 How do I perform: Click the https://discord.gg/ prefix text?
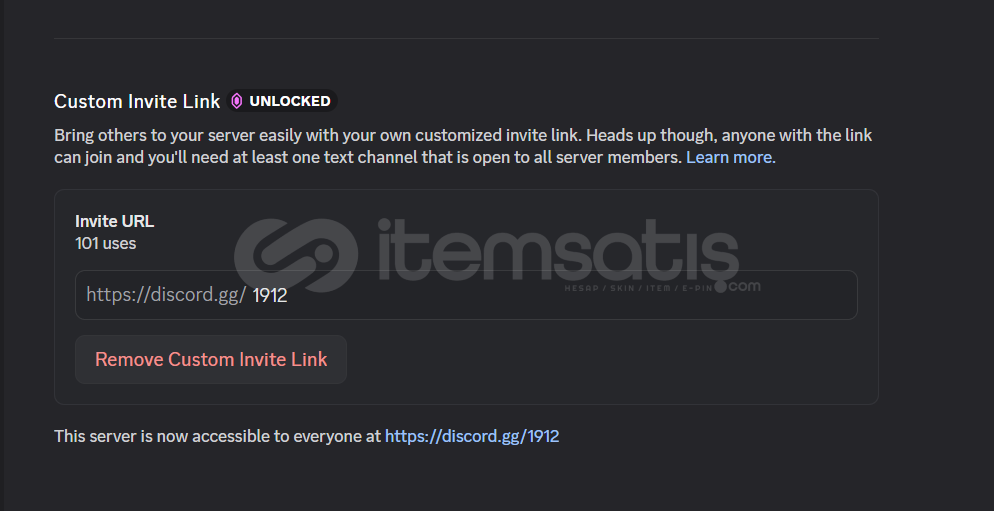(x=165, y=295)
